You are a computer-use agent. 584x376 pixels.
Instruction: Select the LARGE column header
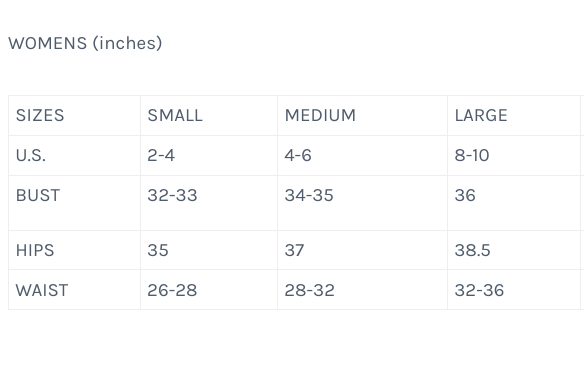(x=514, y=115)
